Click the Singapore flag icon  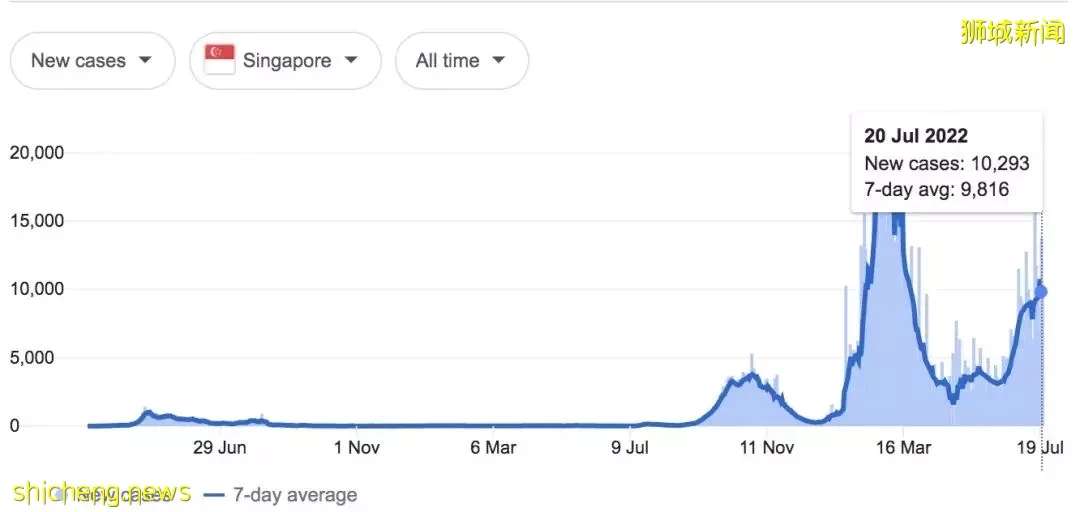click(220, 60)
